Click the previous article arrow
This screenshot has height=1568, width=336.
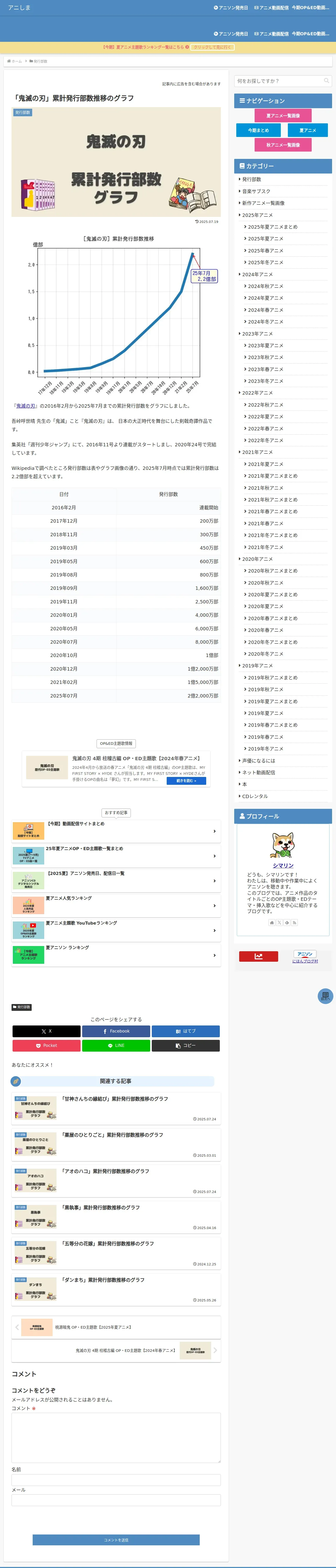tap(16, 1327)
